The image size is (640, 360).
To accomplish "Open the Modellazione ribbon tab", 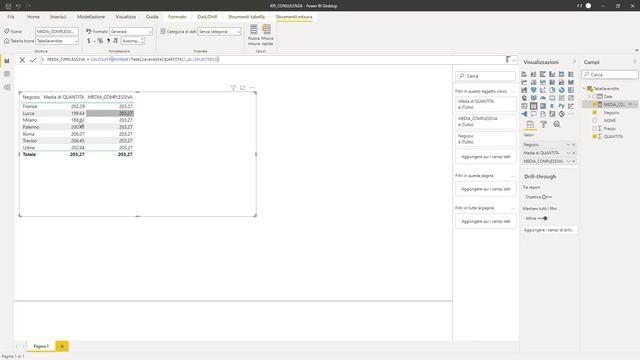I will pos(91,17).
